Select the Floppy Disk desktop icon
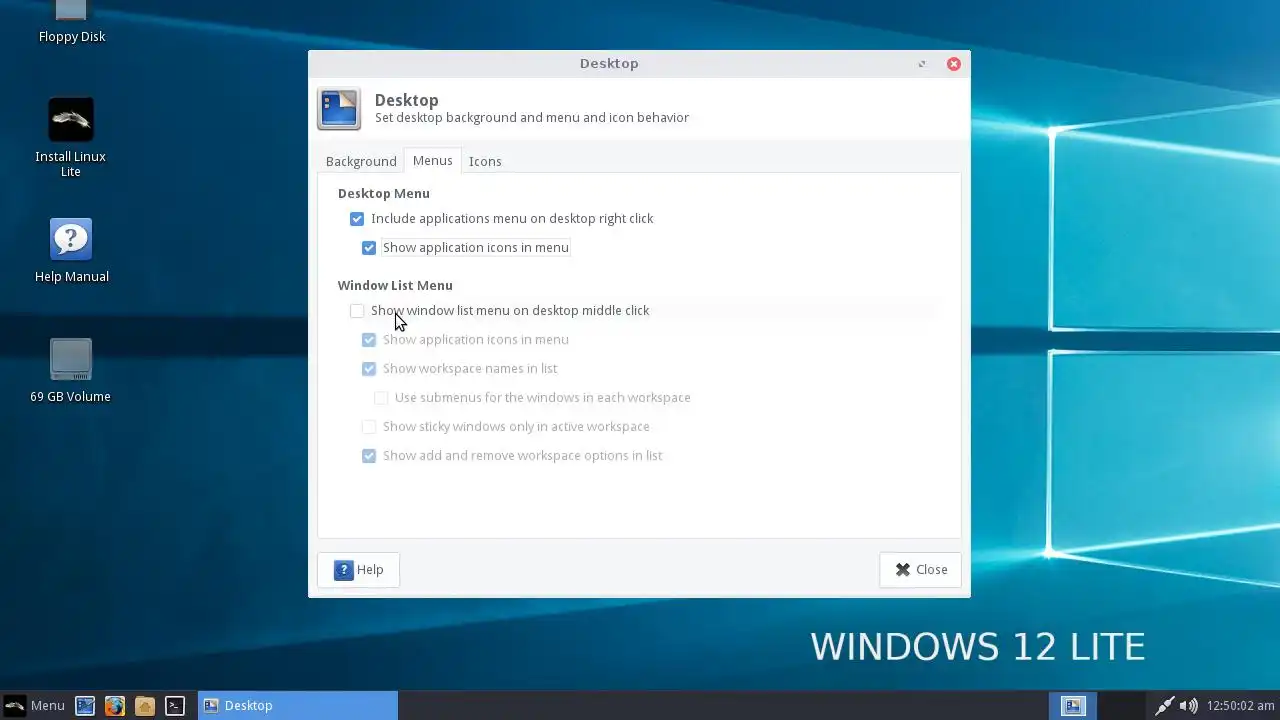This screenshot has width=1280, height=720. pyautogui.click(x=71, y=22)
